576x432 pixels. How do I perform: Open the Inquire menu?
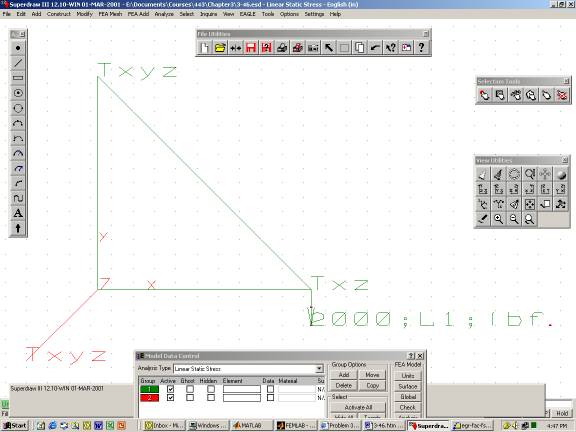pos(208,14)
